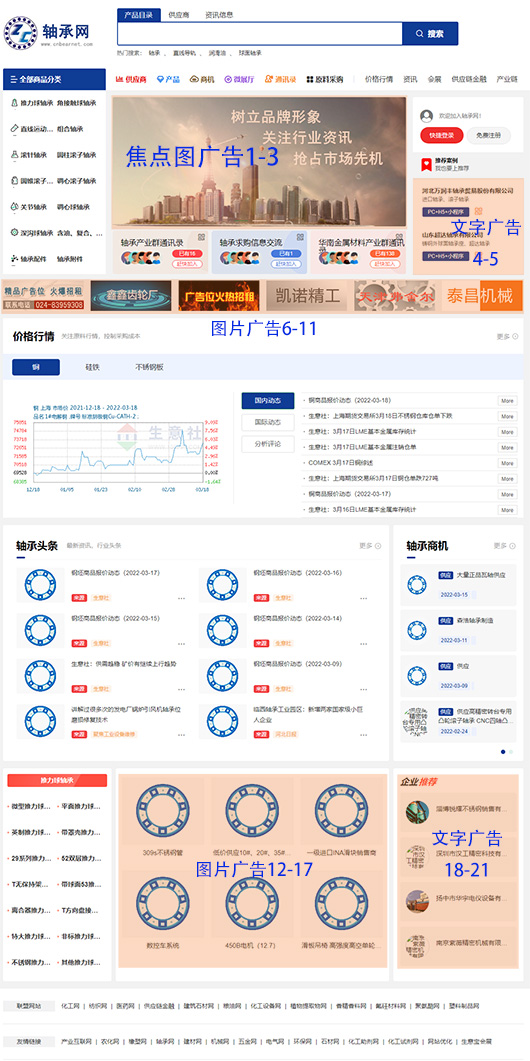
Task: Switch price chart to 硅铁 tab
Action: [92, 367]
